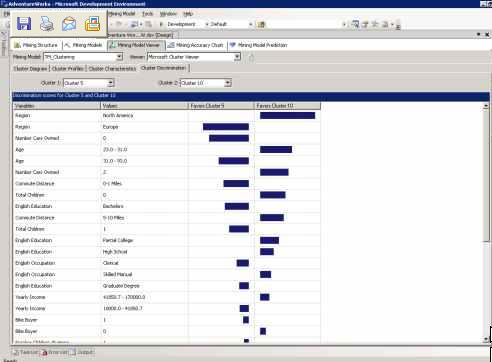
Task: Click Europe bar favoring Cluster 5
Action: tap(226, 127)
